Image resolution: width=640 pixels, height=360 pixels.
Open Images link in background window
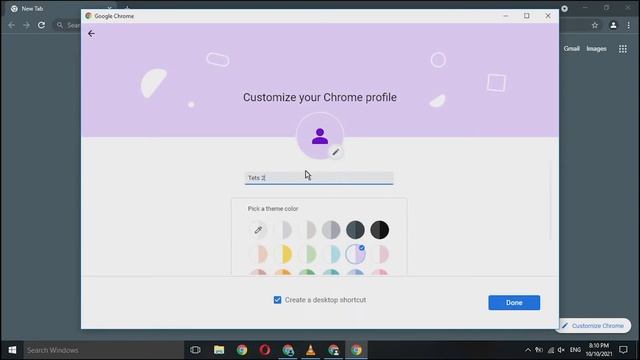(x=596, y=49)
